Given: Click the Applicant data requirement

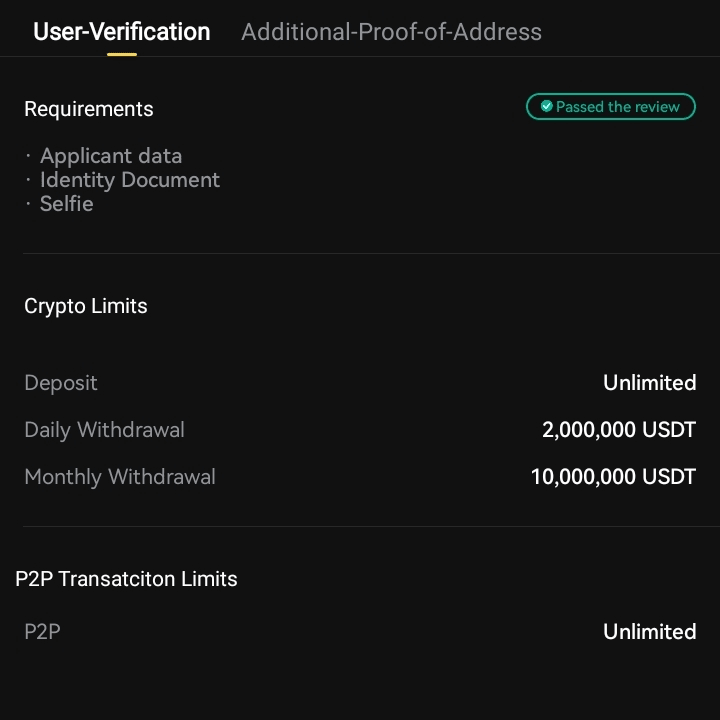Looking at the screenshot, I should 111,156.
